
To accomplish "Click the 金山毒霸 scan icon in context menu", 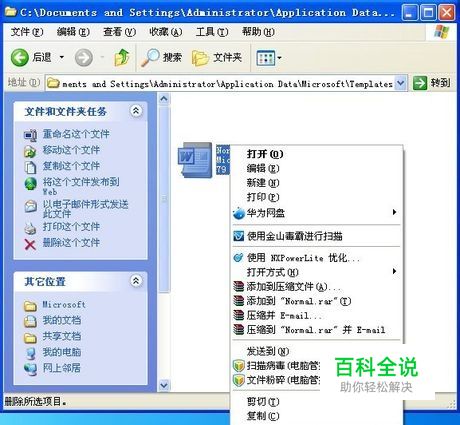I will 238,236.
